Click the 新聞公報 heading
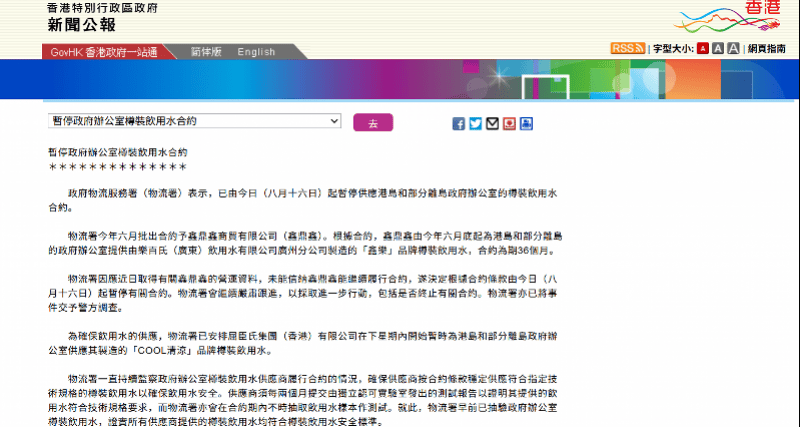Image resolution: width=800 pixels, height=427 pixels. (x=82, y=25)
